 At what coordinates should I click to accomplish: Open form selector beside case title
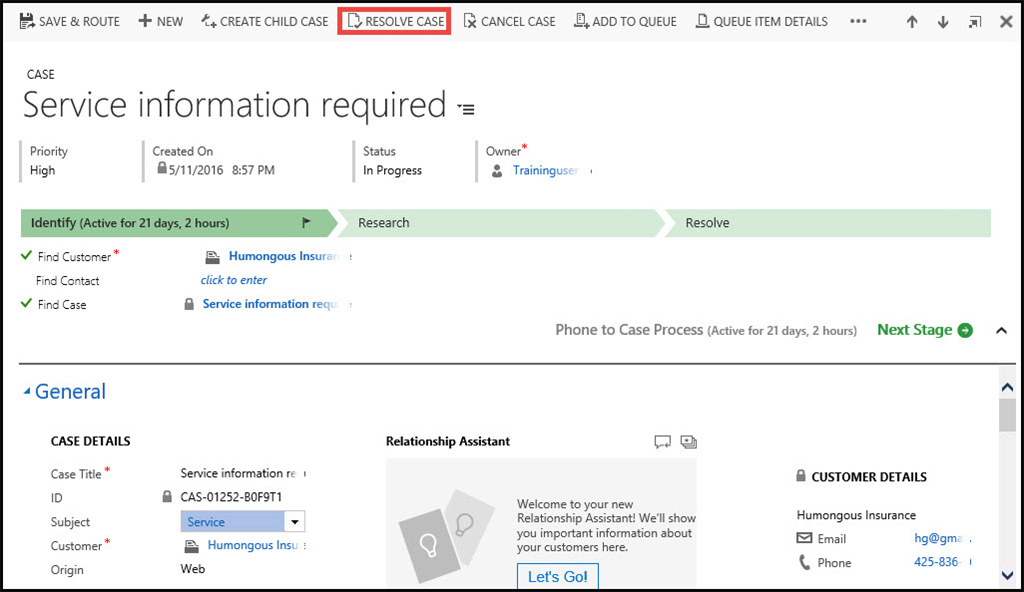click(x=466, y=108)
